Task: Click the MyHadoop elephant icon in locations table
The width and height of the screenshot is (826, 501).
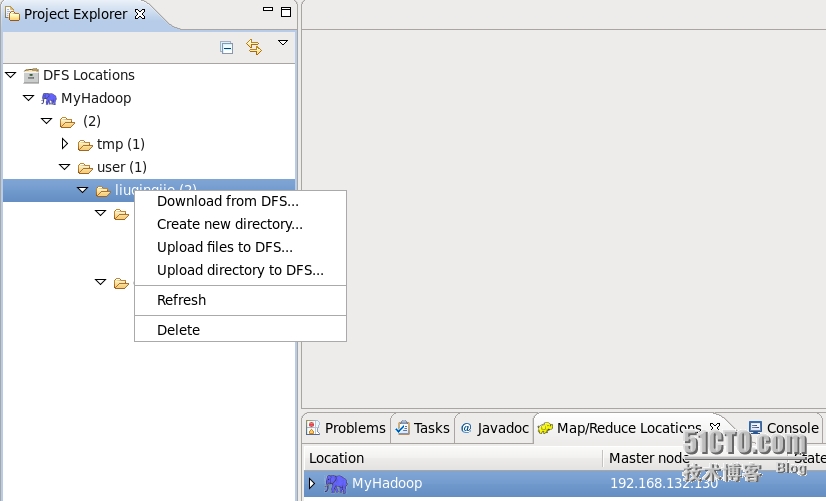Action: pyautogui.click(x=336, y=484)
